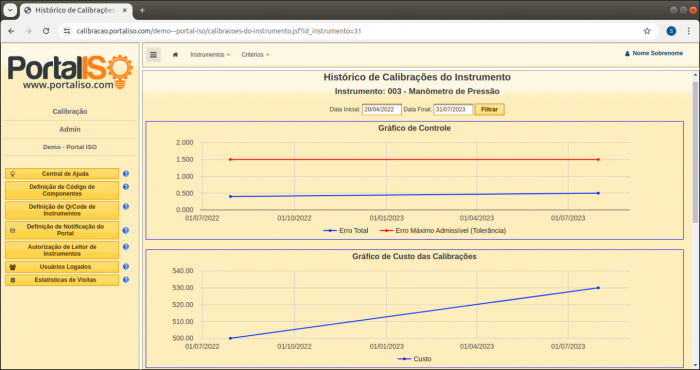Go to the home icon in navbar
The width and height of the screenshot is (700, 370).
point(175,54)
